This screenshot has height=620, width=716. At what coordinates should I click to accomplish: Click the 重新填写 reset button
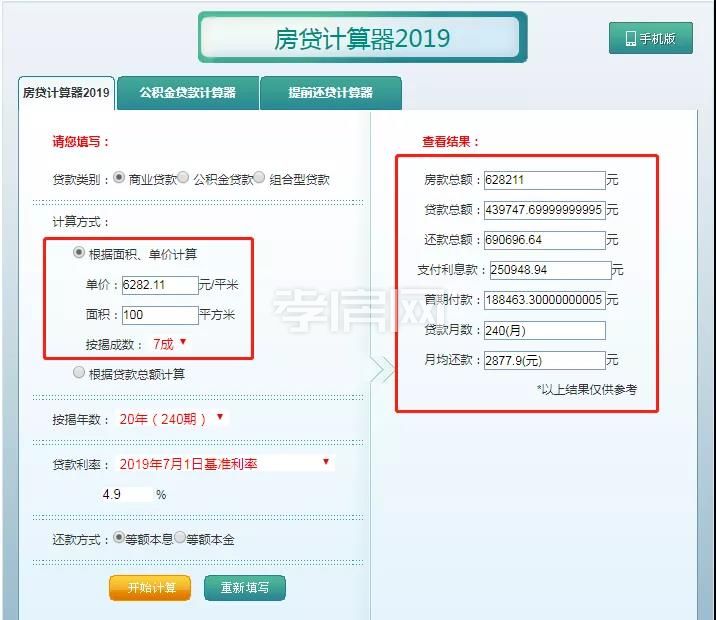click(245, 588)
